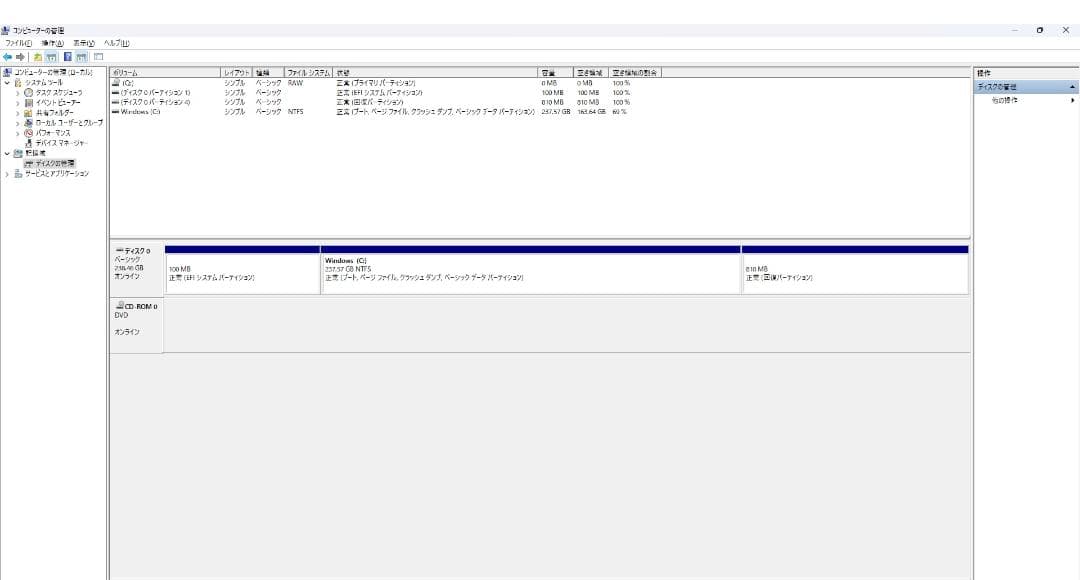Expand the 共有フォルダー tree node
The height and width of the screenshot is (580, 1080).
coord(17,112)
